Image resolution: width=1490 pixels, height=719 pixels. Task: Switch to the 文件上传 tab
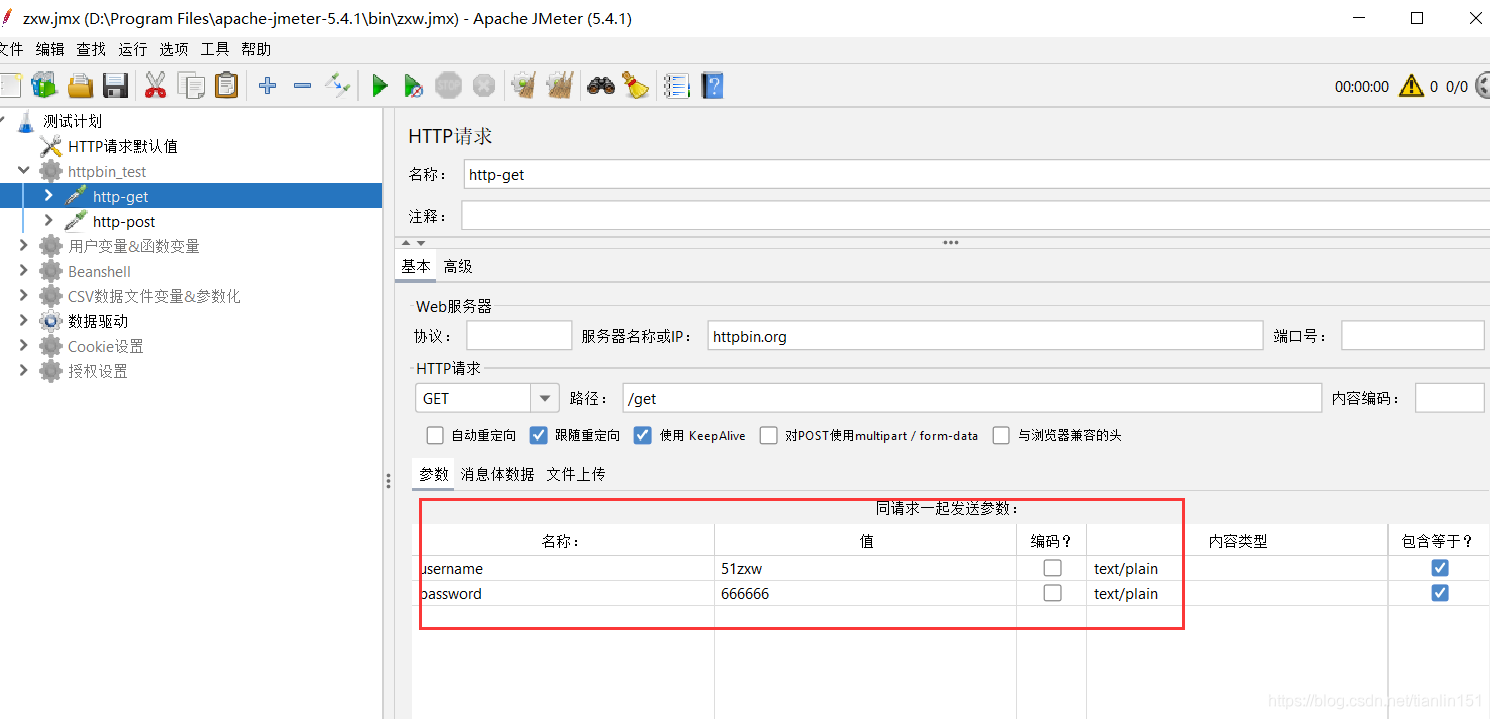click(x=576, y=474)
